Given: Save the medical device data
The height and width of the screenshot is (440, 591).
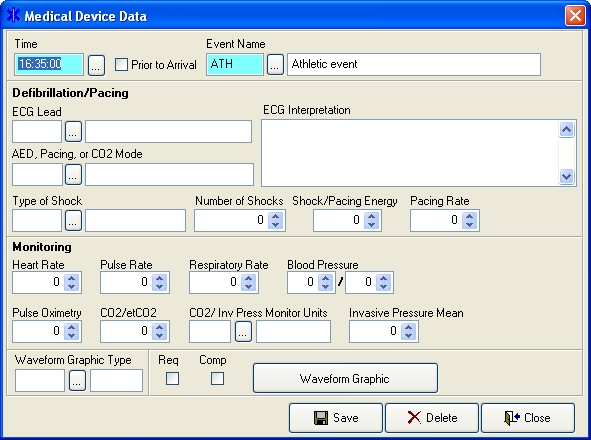Looking at the screenshot, I should (336, 418).
